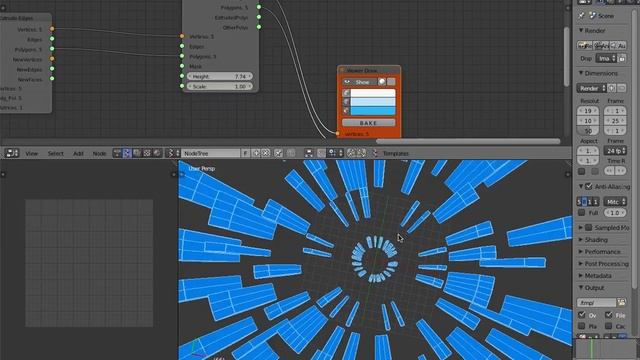Open the 24 fps frame rate dropdown
The height and width of the screenshot is (360, 640).
(615, 151)
